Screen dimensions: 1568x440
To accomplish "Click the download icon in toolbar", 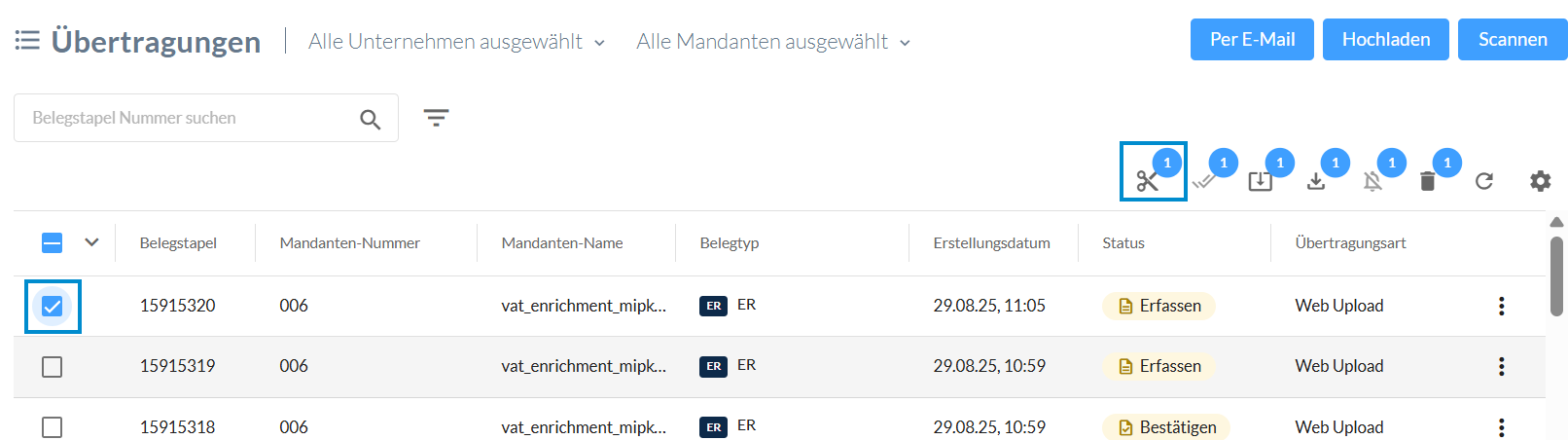I will pos(1316,181).
